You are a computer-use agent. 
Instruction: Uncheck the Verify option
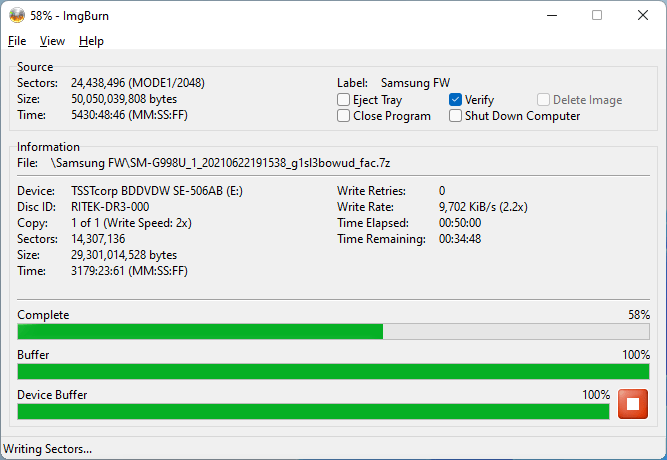(456, 100)
